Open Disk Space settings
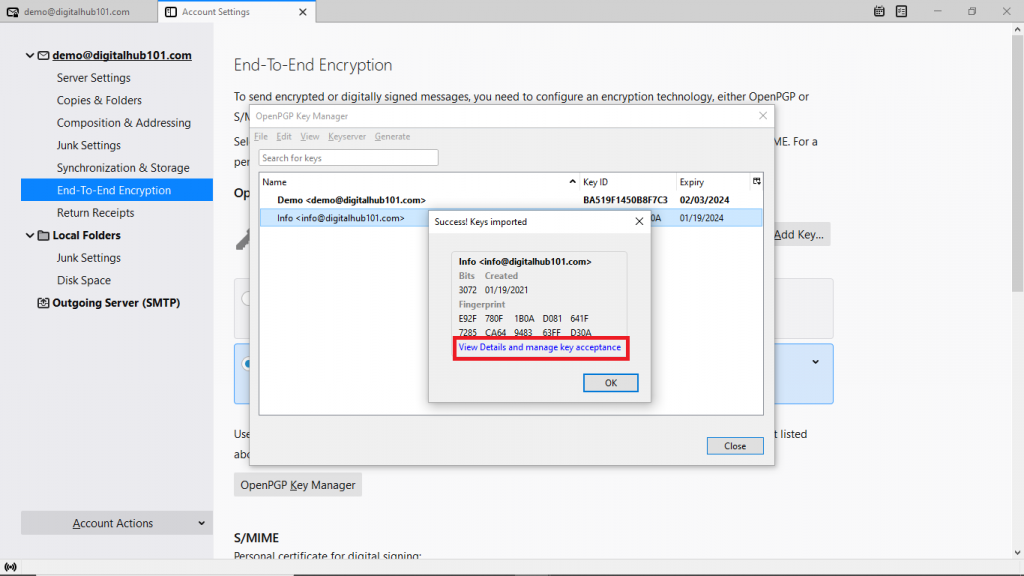Image resolution: width=1024 pixels, height=576 pixels. tap(84, 280)
